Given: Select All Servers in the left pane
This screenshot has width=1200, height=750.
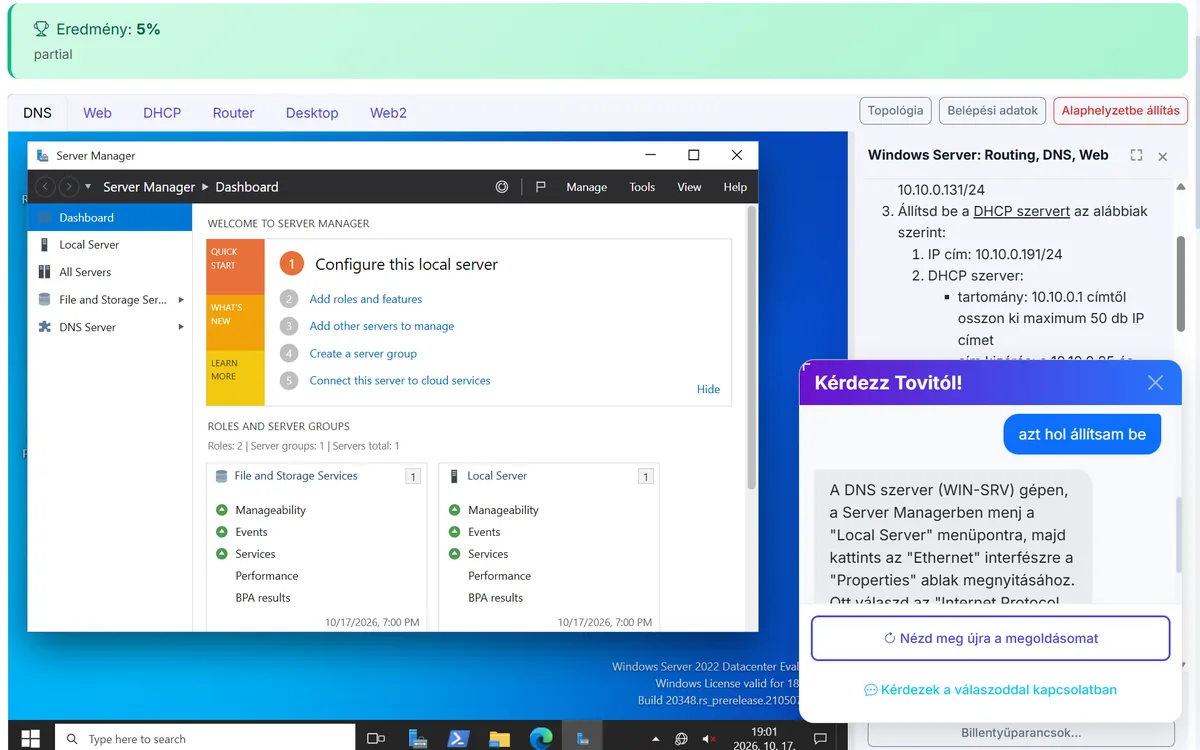Looking at the screenshot, I should 110,272.
